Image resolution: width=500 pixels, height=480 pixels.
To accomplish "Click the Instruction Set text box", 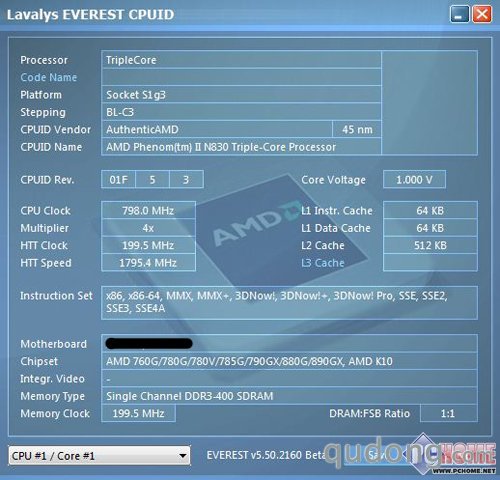I will tap(289, 303).
